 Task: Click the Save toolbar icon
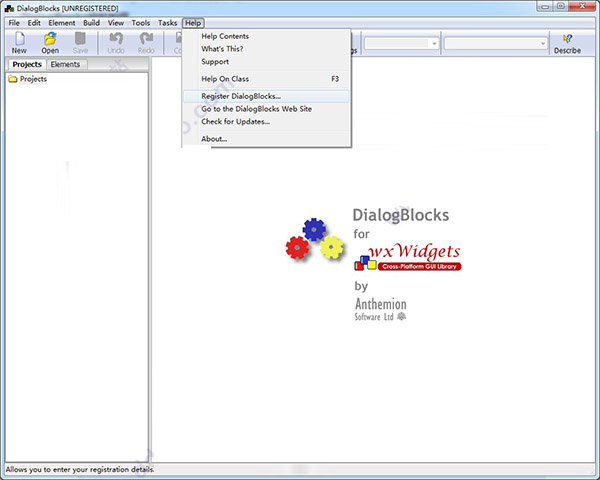(80, 43)
